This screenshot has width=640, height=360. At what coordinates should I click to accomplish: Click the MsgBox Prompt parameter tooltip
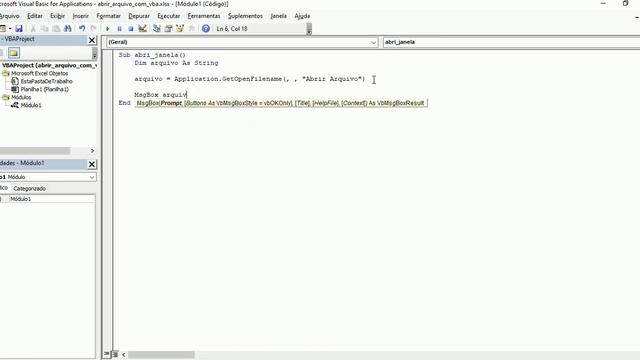click(x=281, y=103)
